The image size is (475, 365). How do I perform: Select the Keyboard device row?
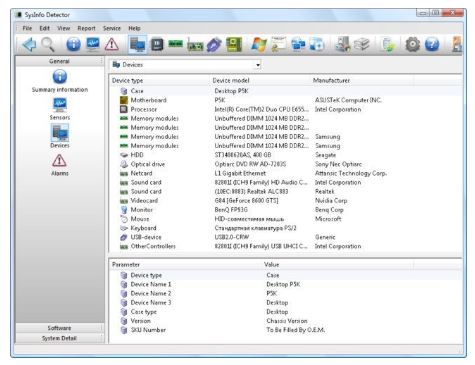pos(285,228)
